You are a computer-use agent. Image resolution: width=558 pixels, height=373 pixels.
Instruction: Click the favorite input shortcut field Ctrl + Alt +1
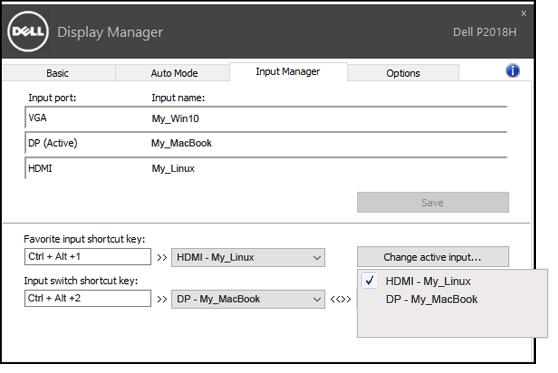[88, 257]
